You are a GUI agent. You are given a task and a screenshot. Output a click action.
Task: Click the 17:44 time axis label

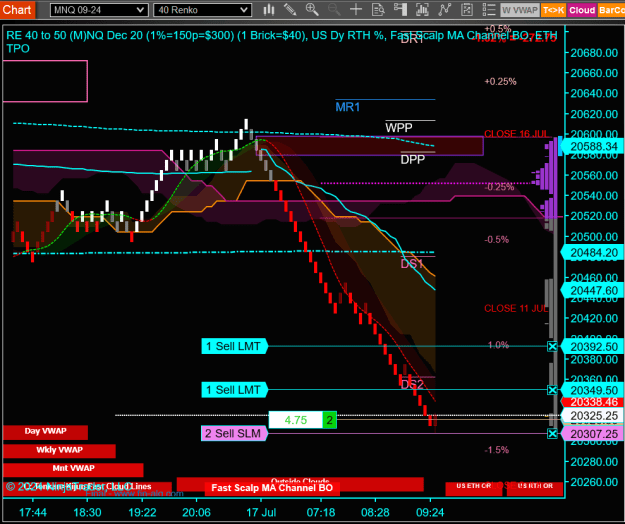33,512
